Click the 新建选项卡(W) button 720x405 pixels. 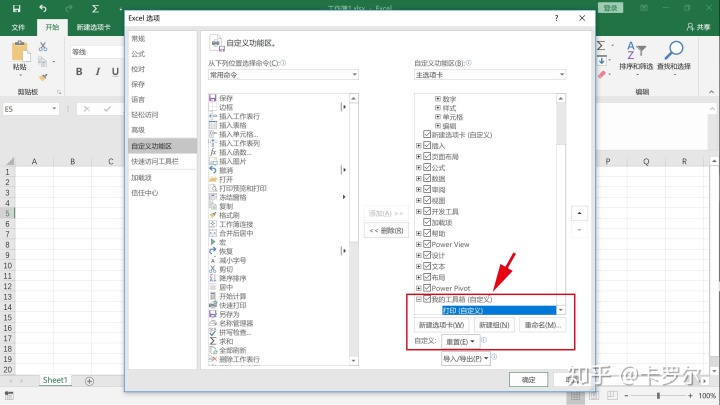coord(442,325)
